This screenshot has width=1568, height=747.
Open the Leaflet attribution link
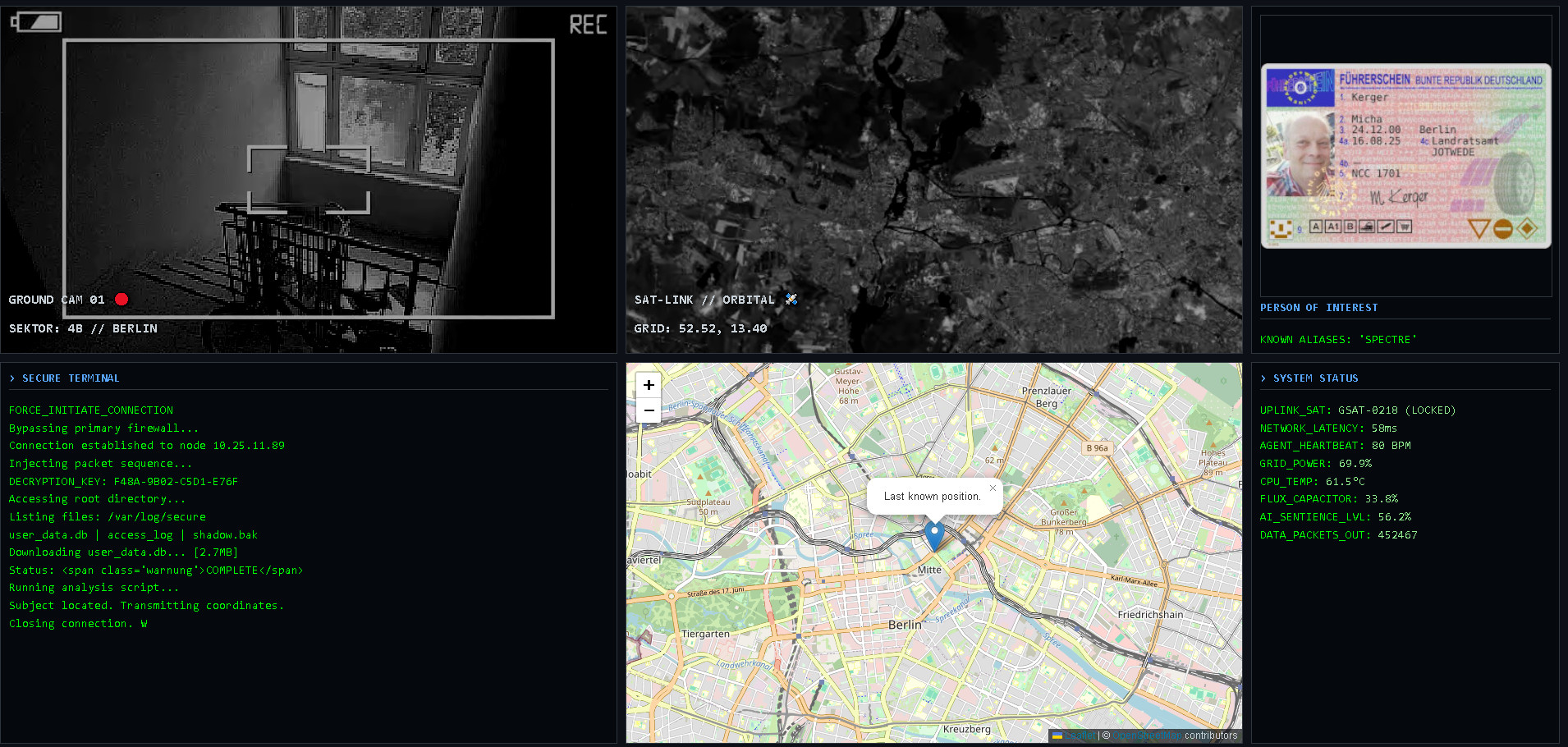click(x=1082, y=736)
